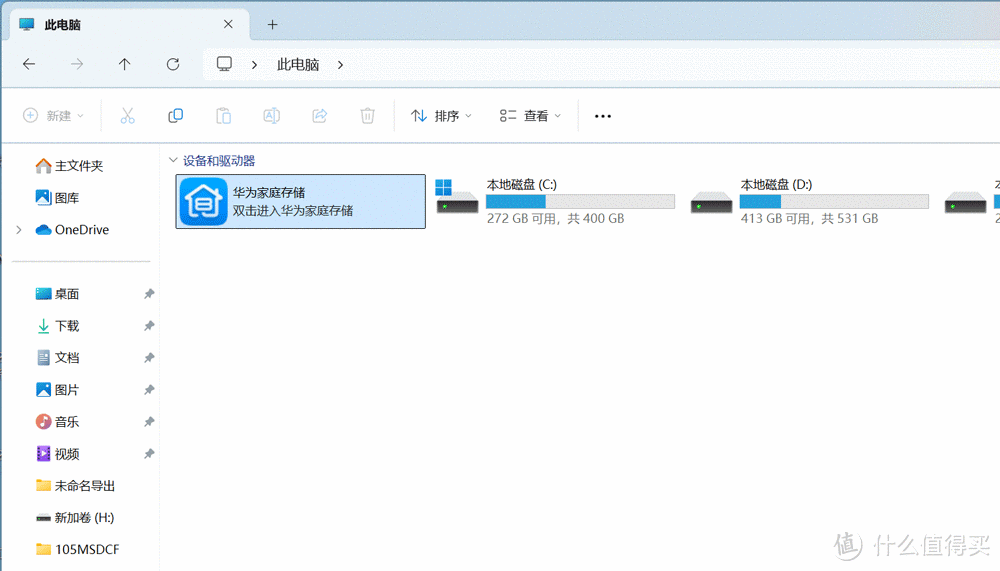This screenshot has width=1000, height=571.
Task: Go up one folder level
Action: tap(124, 64)
